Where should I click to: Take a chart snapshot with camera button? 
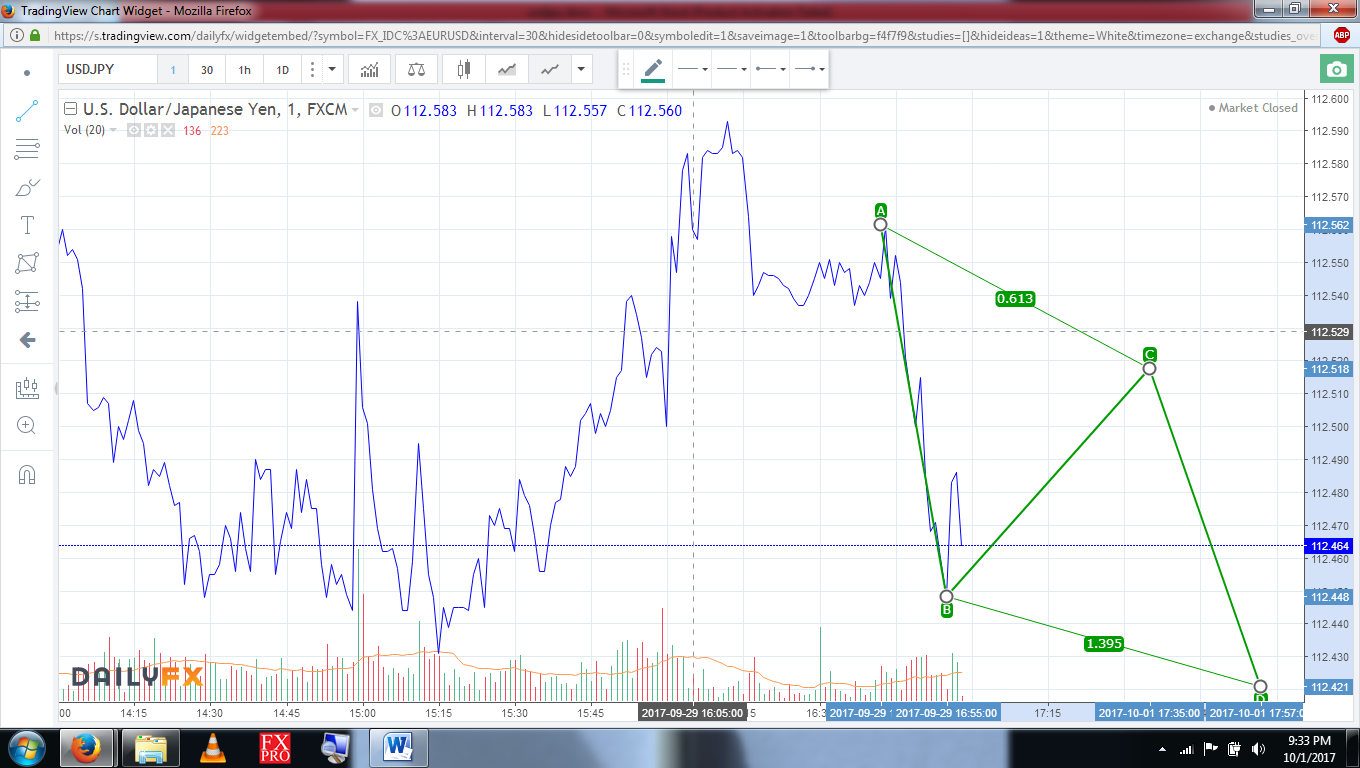1335,69
